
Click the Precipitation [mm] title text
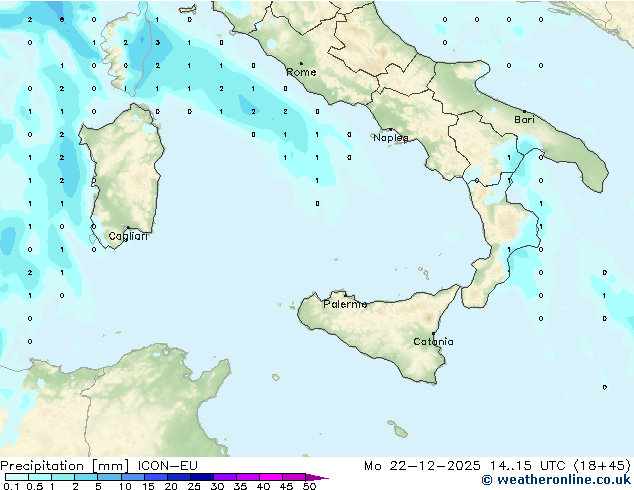coord(65,466)
